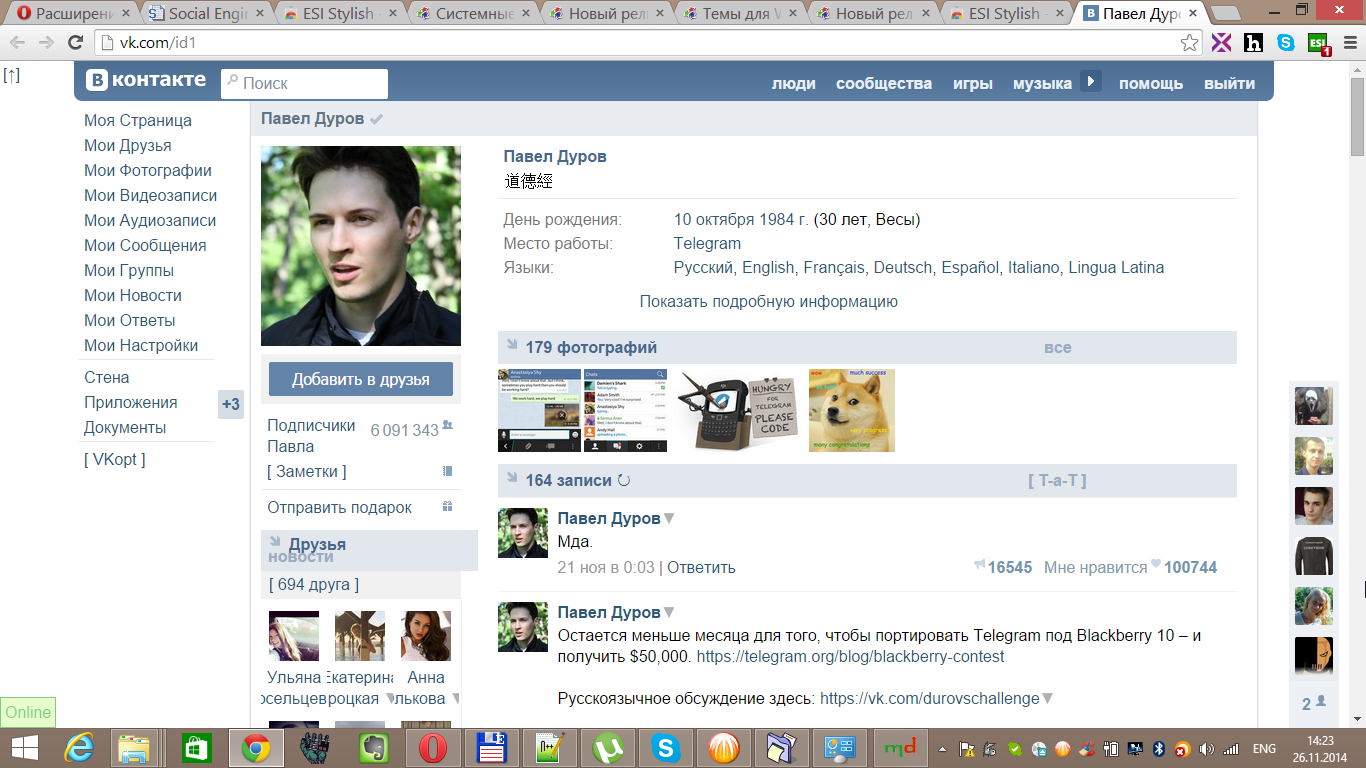The width and height of the screenshot is (1366, 768).
Task: Open dropdown triangle beside friend Анна
Action: pyautogui.click(x=456, y=699)
